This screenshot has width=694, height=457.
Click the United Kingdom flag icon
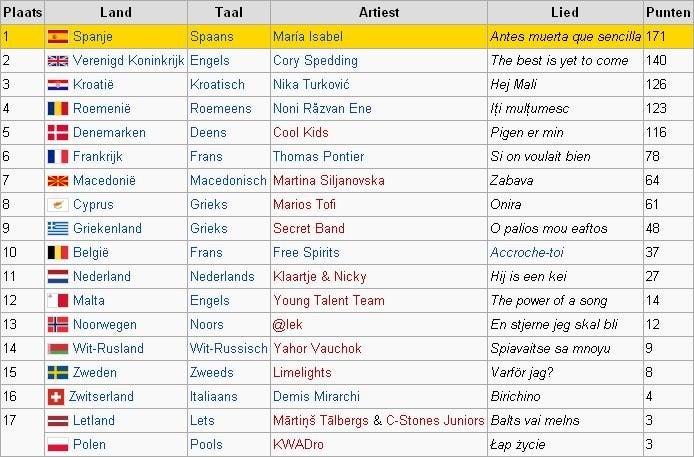coord(58,61)
